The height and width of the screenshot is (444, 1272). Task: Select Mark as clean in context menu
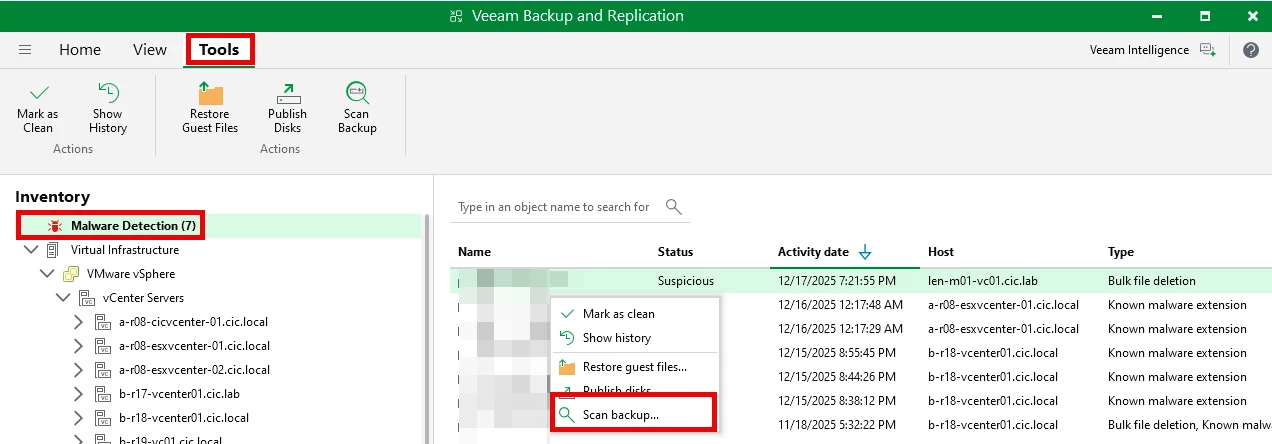pyautogui.click(x=618, y=314)
